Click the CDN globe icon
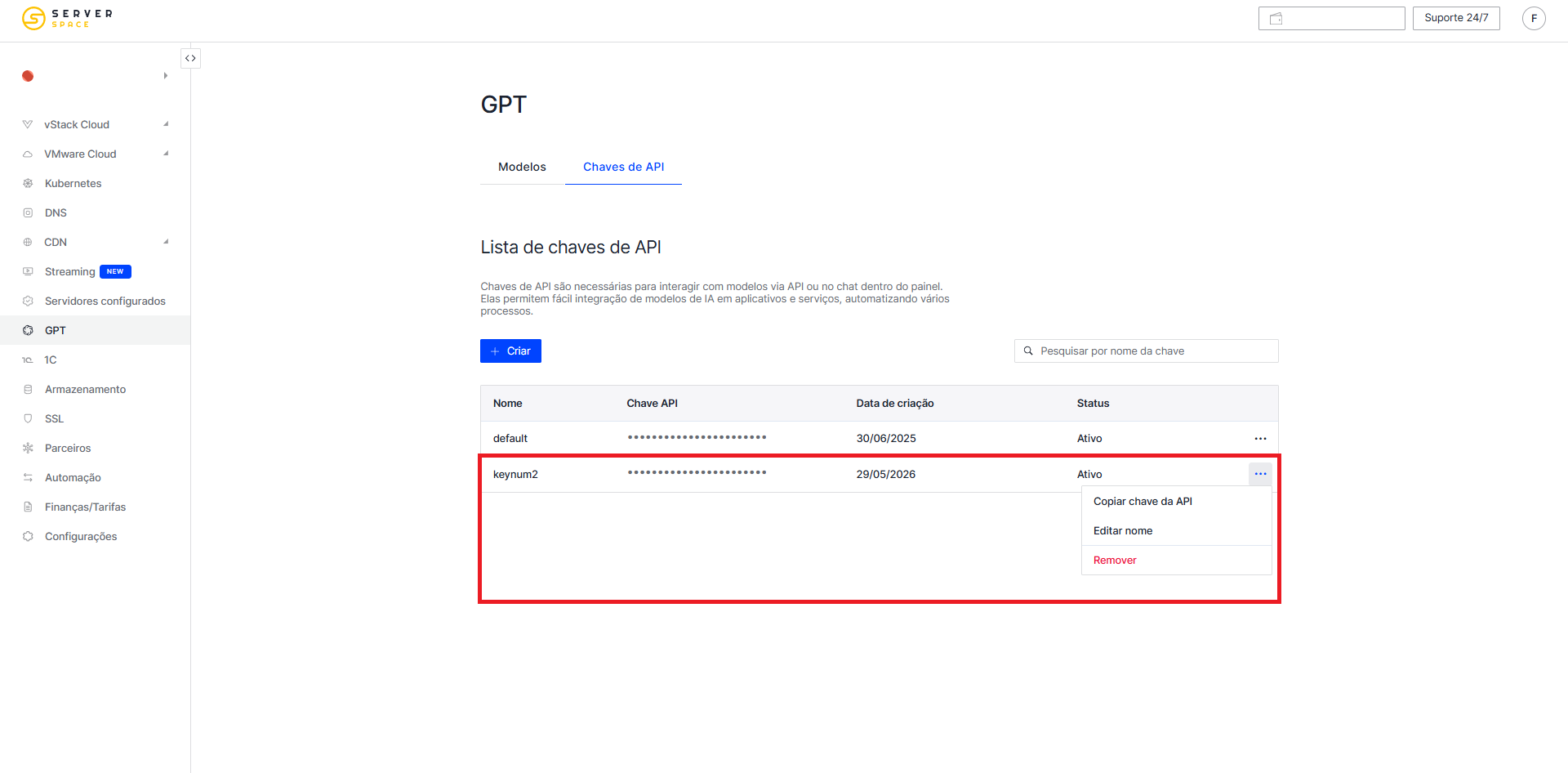The image size is (1568, 773). pos(28,242)
